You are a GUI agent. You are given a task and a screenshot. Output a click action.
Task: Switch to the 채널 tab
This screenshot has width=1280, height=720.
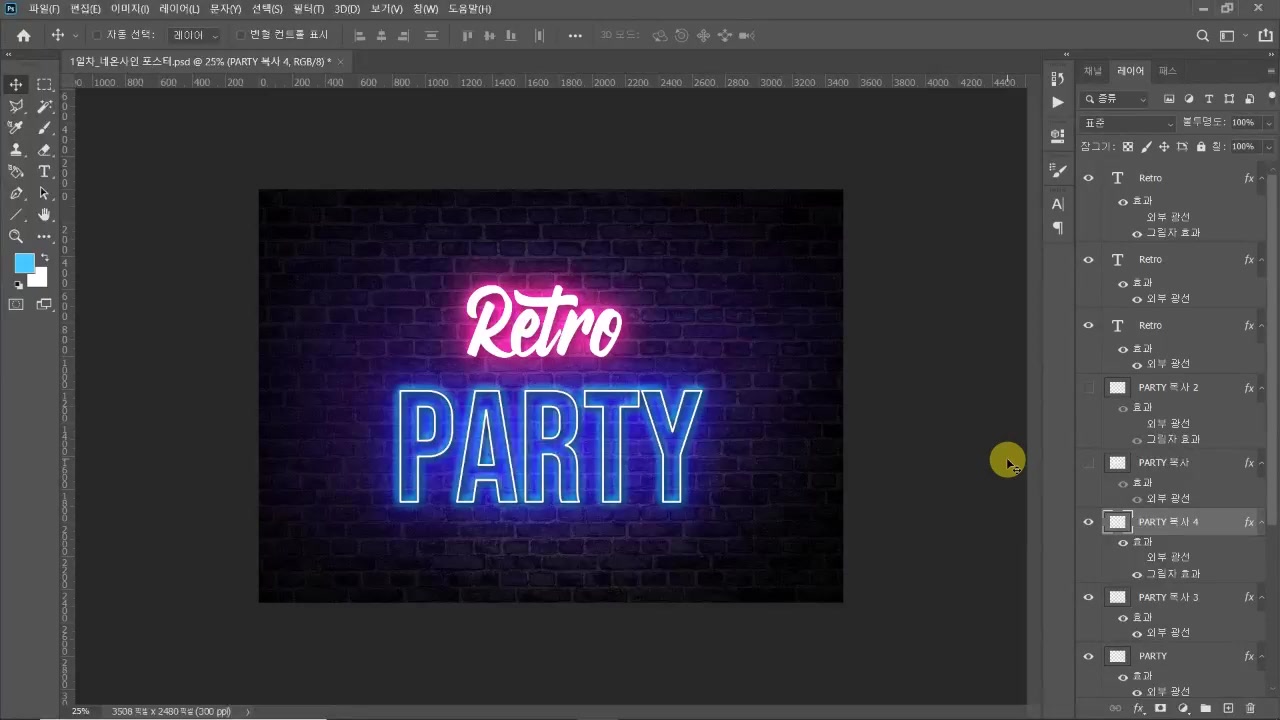click(1093, 71)
